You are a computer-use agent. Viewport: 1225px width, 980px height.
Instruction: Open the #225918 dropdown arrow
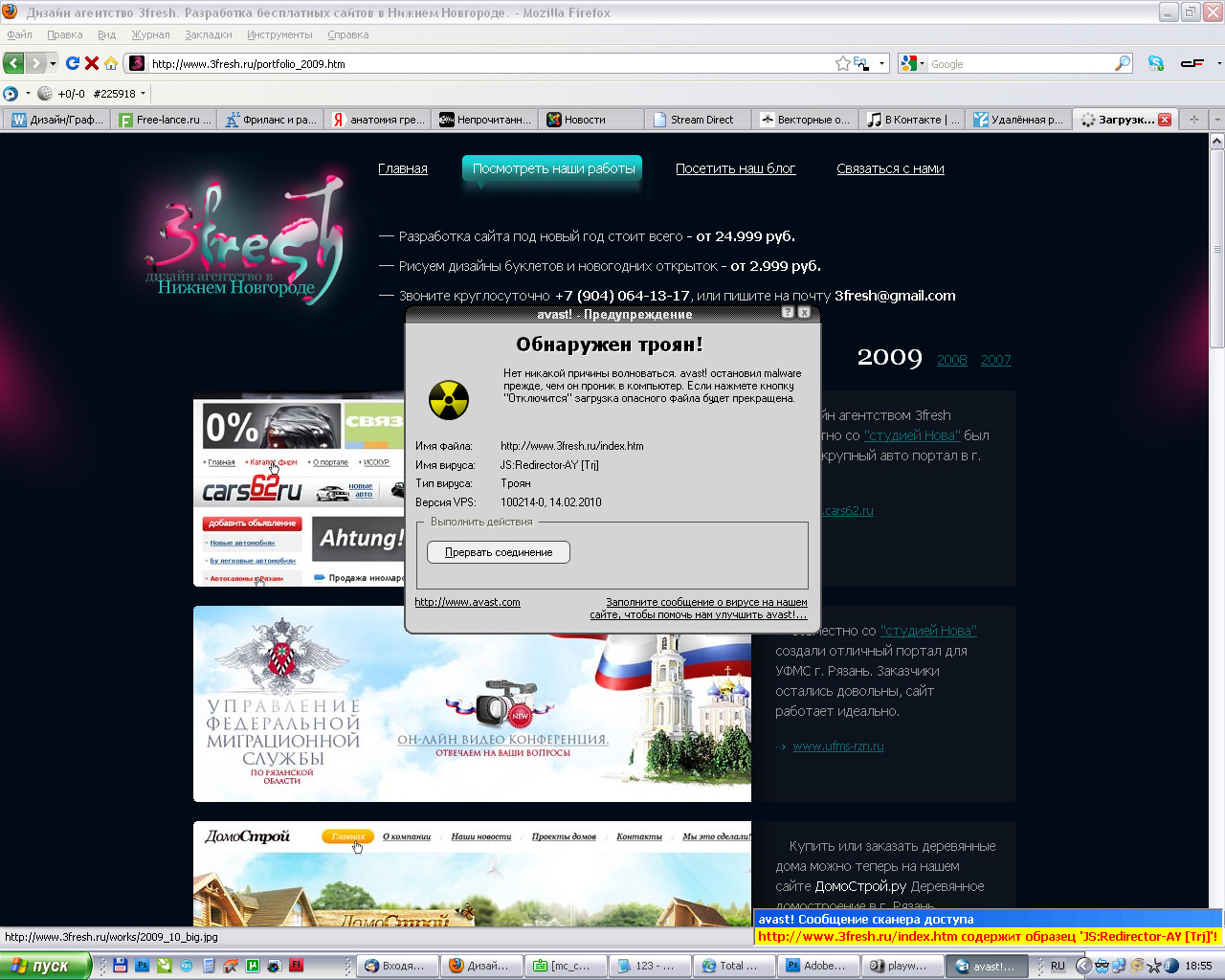click(143, 94)
